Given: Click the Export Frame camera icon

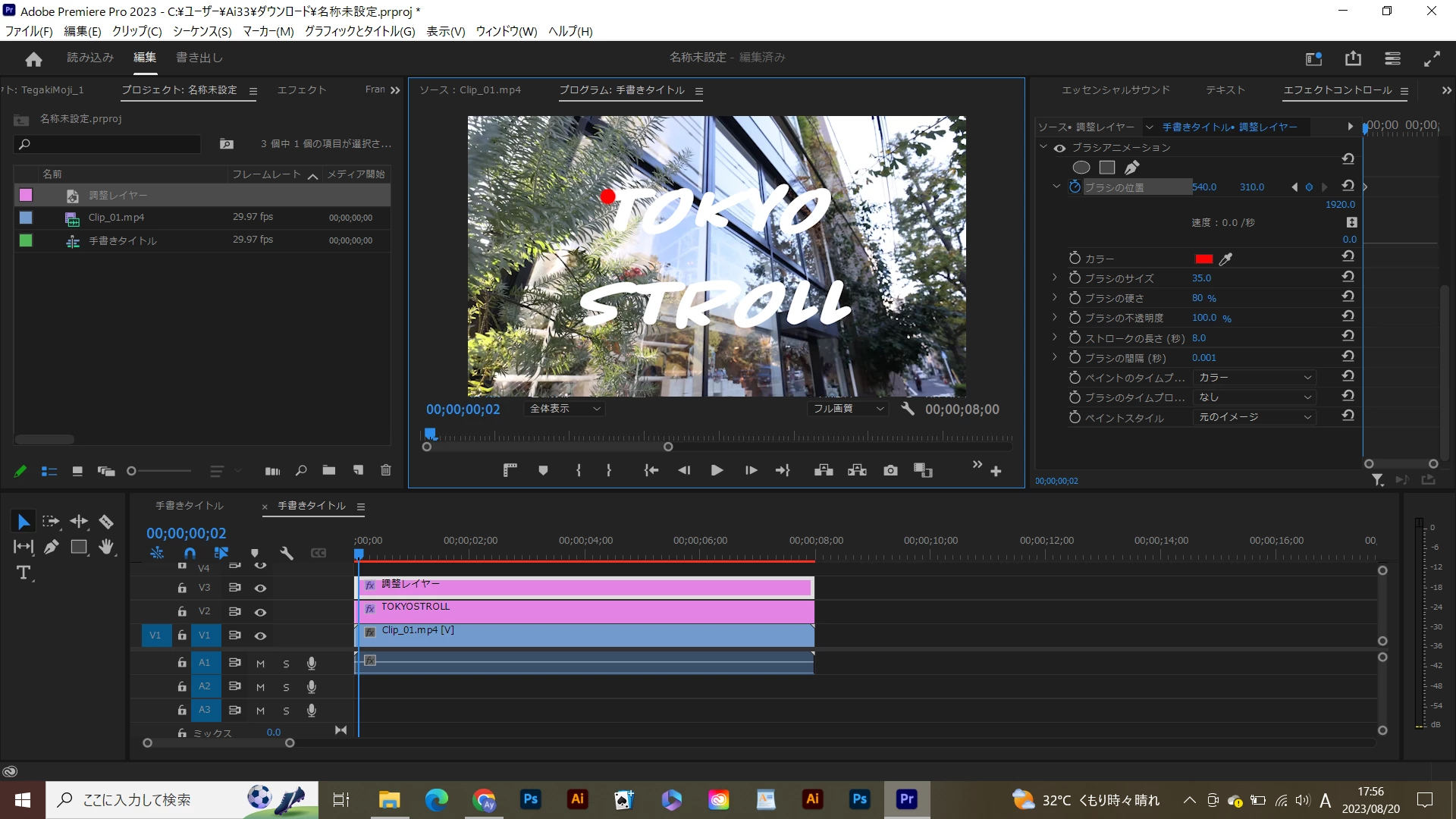Looking at the screenshot, I should (x=890, y=471).
